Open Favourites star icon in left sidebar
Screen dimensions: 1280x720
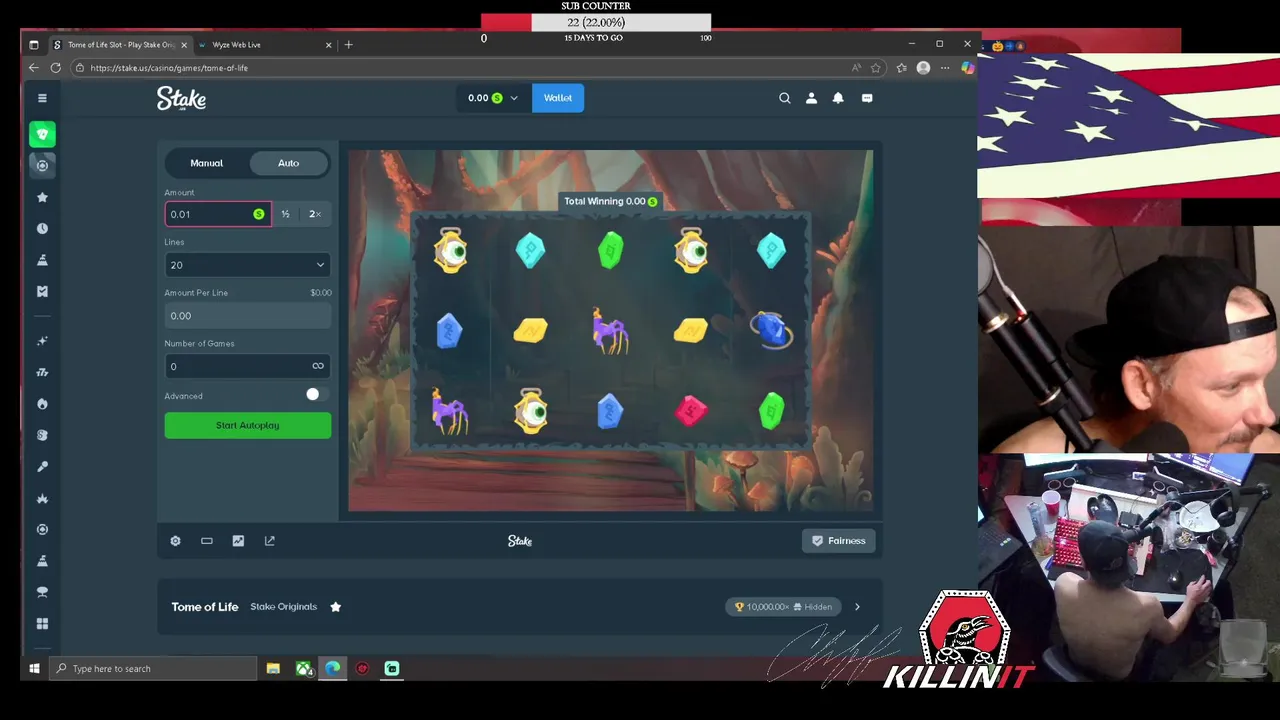pos(42,197)
